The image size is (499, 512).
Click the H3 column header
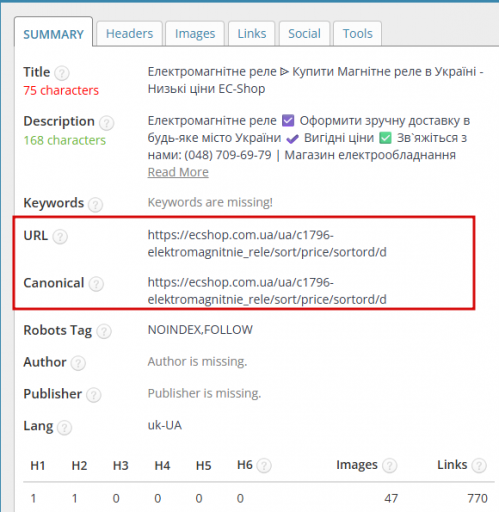(121, 466)
